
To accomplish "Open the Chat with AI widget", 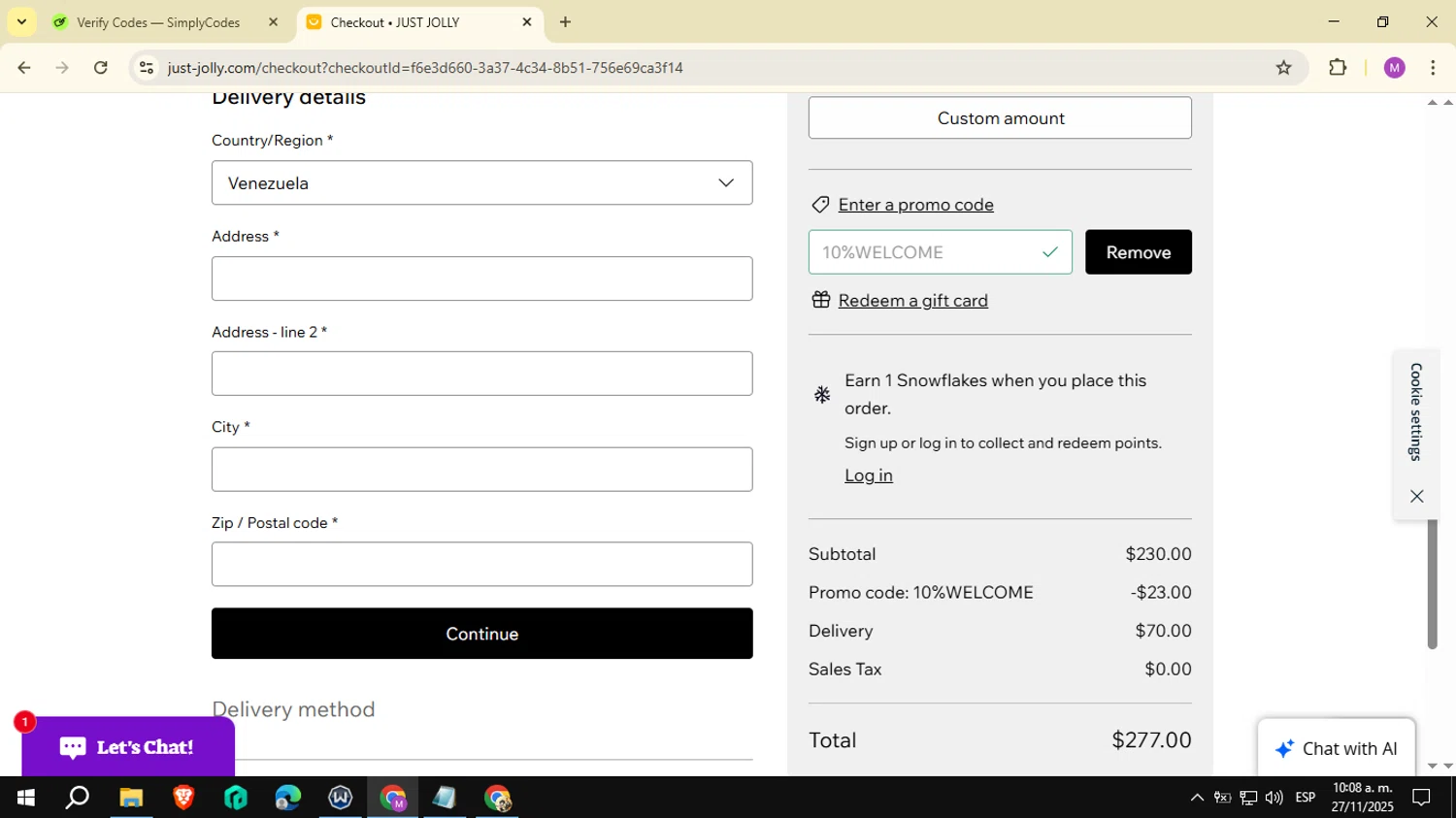I will coord(1336,748).
